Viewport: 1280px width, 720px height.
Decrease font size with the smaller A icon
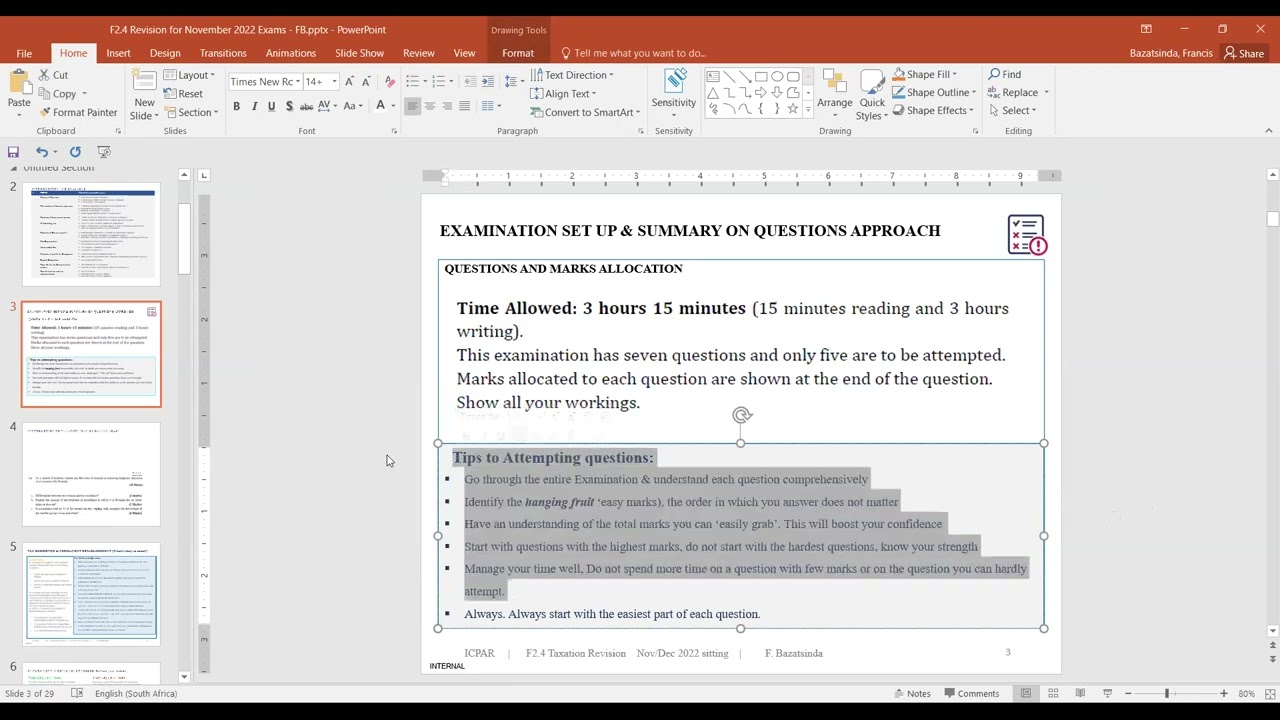pyautogui.click(x=367, y=81)
